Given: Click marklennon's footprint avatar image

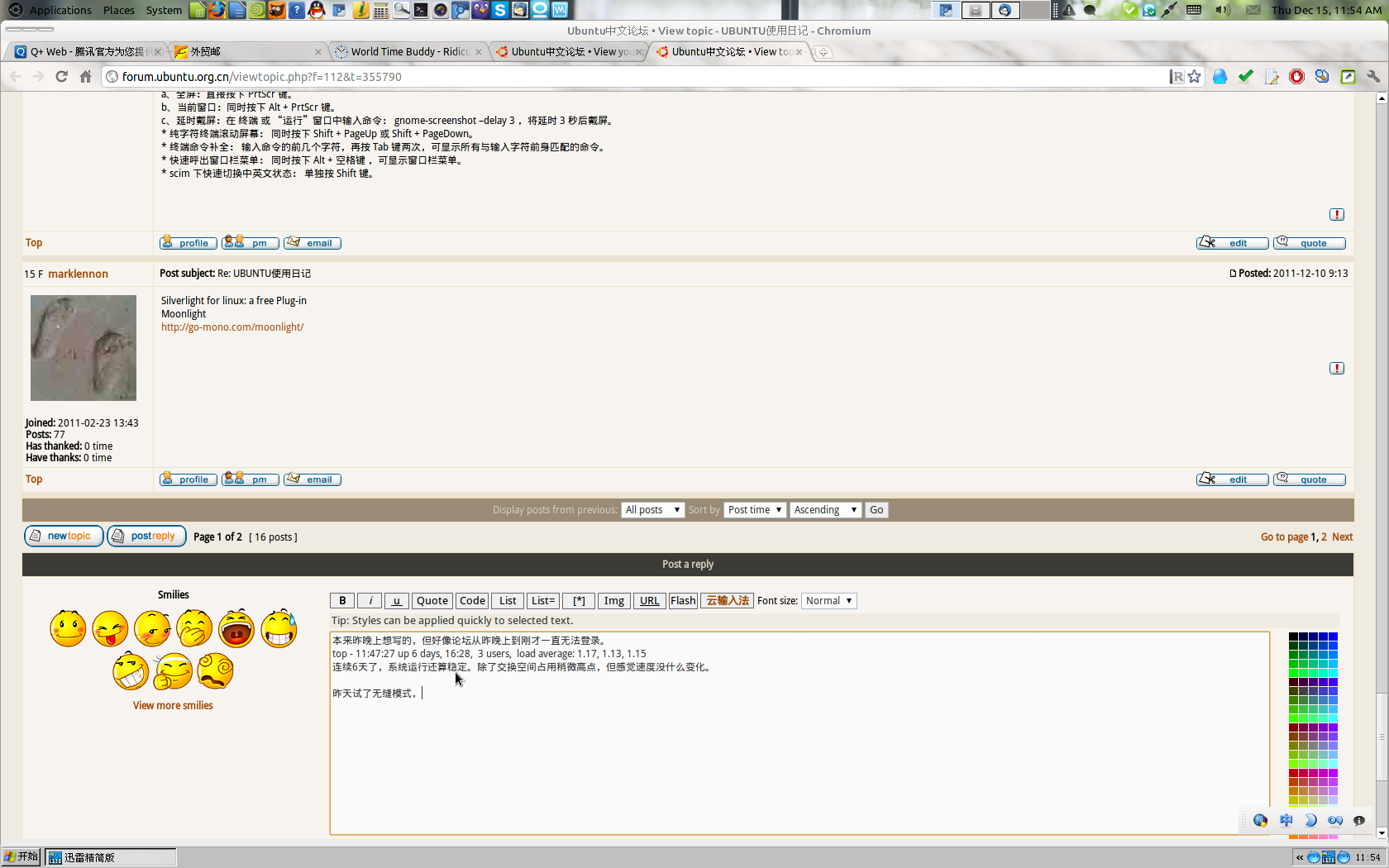Looking at the screenshot, I should click(x=84, y=348).
